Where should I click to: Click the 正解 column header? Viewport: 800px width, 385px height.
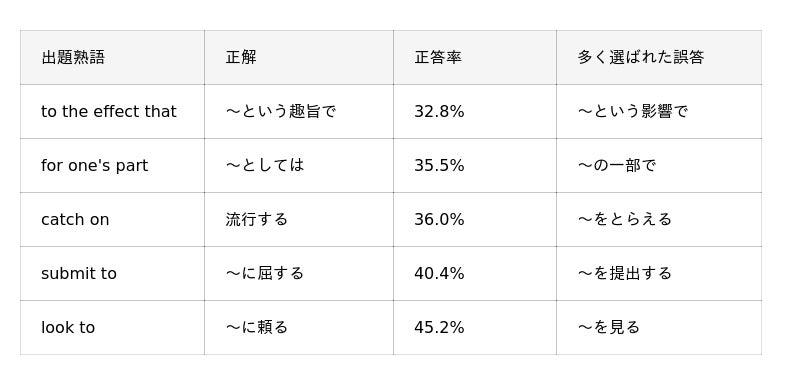point(299,57)
